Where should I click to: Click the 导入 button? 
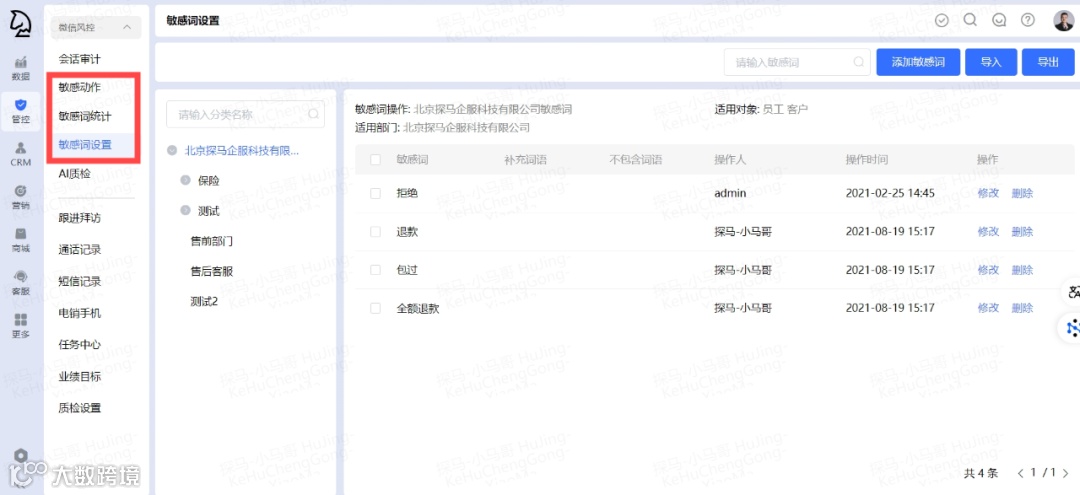pos(991,62)
